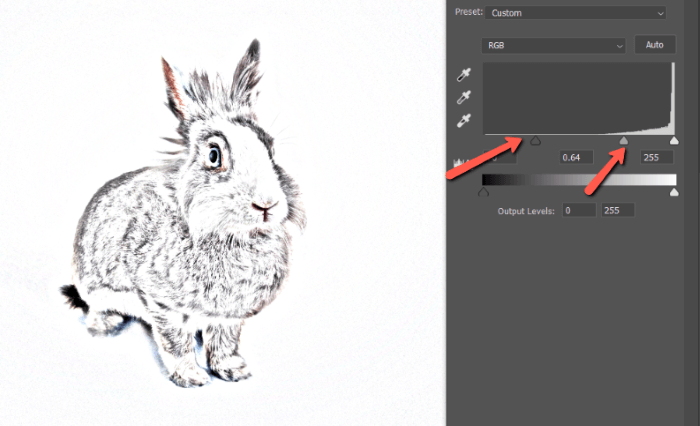Viewport: 700px width, 426px height.
Task: Click the output levels gradient bar
Action: click(x=579, y=180)
